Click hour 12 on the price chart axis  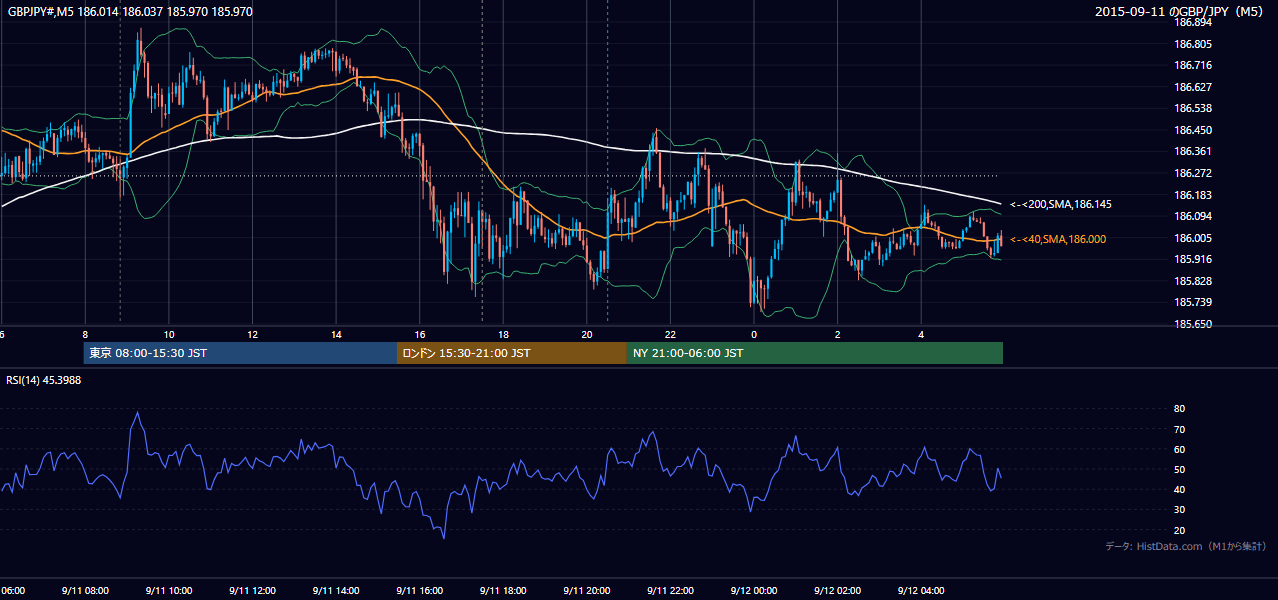coord(253,335)
